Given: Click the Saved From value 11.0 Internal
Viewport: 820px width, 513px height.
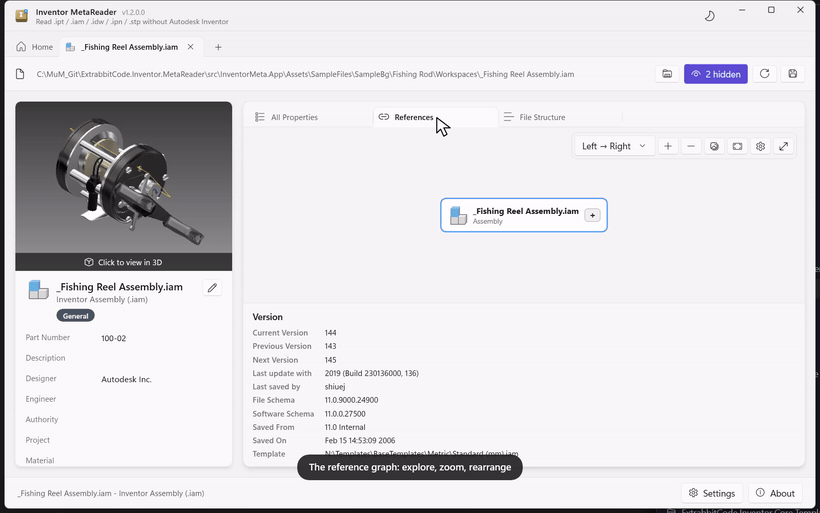Looking at the screenshot, I should tap(345, 427).
